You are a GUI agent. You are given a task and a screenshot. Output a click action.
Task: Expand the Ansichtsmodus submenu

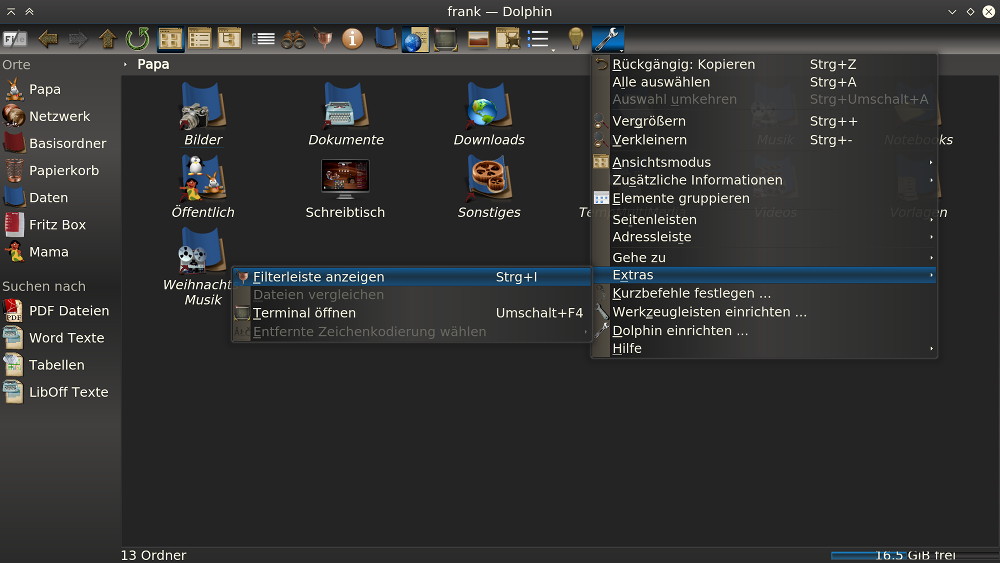764,162
